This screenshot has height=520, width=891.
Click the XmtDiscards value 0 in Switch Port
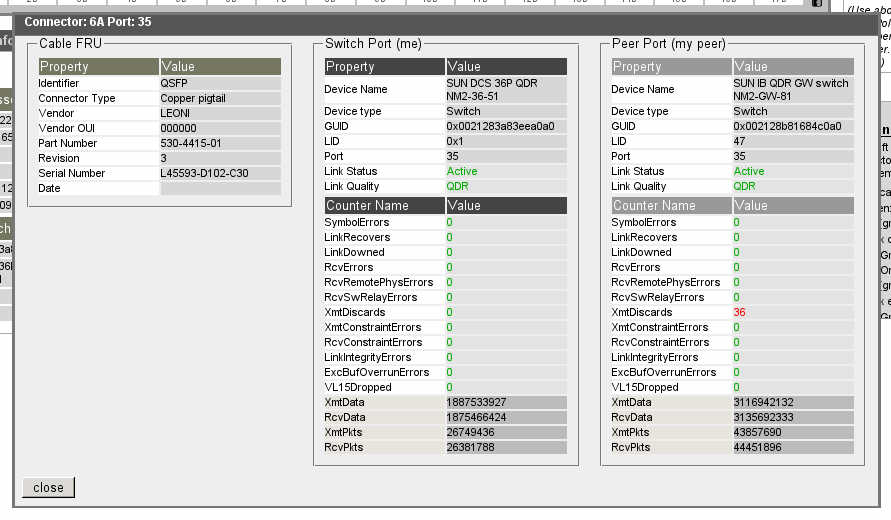[449, 312]
